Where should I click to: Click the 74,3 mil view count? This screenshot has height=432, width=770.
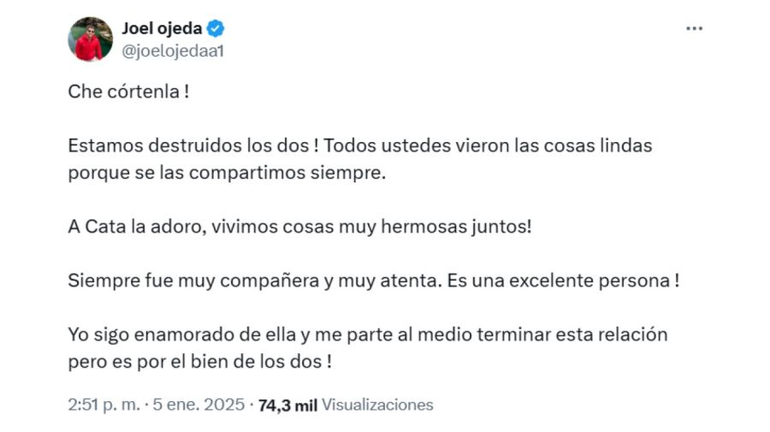tap(287, 405)
